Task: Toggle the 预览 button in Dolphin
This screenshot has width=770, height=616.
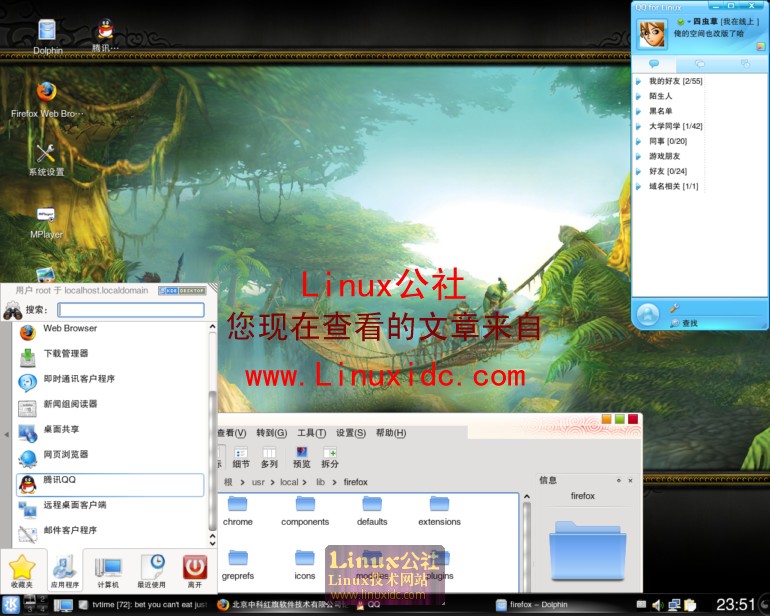Action: 302,457
